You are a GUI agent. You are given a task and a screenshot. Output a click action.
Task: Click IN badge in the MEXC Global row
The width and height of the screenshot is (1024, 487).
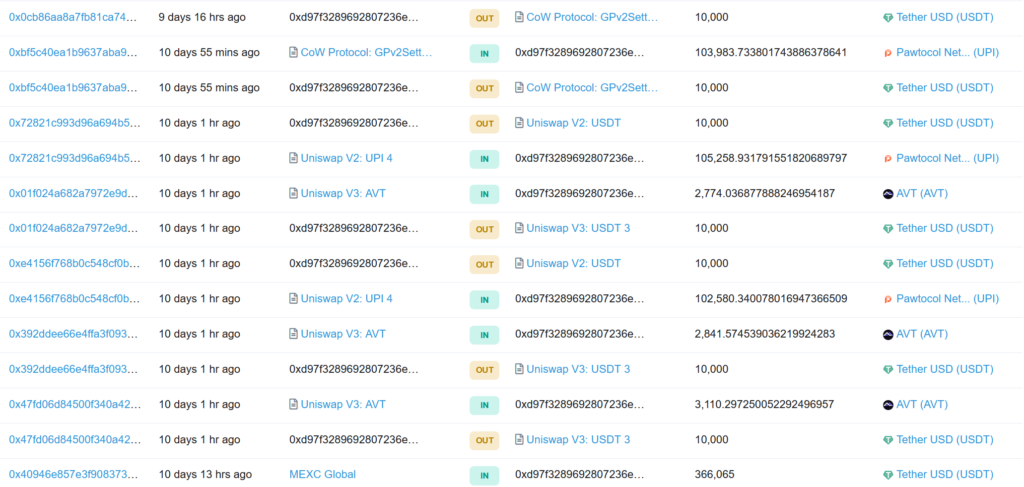(485, 476)
